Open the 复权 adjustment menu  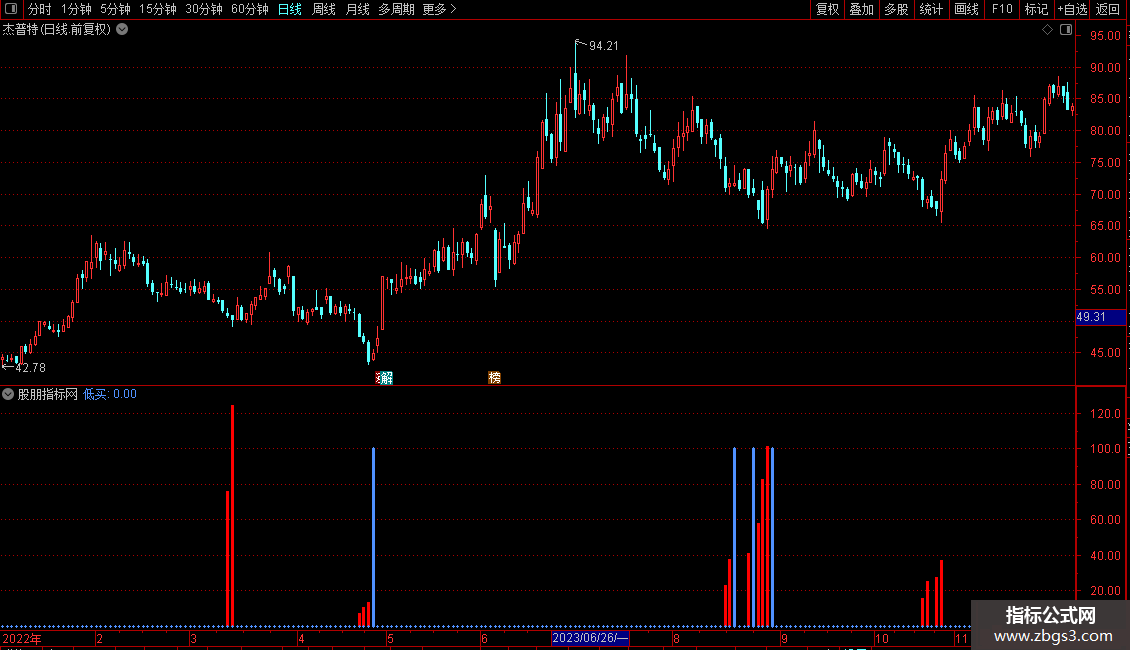coord(827,9)
